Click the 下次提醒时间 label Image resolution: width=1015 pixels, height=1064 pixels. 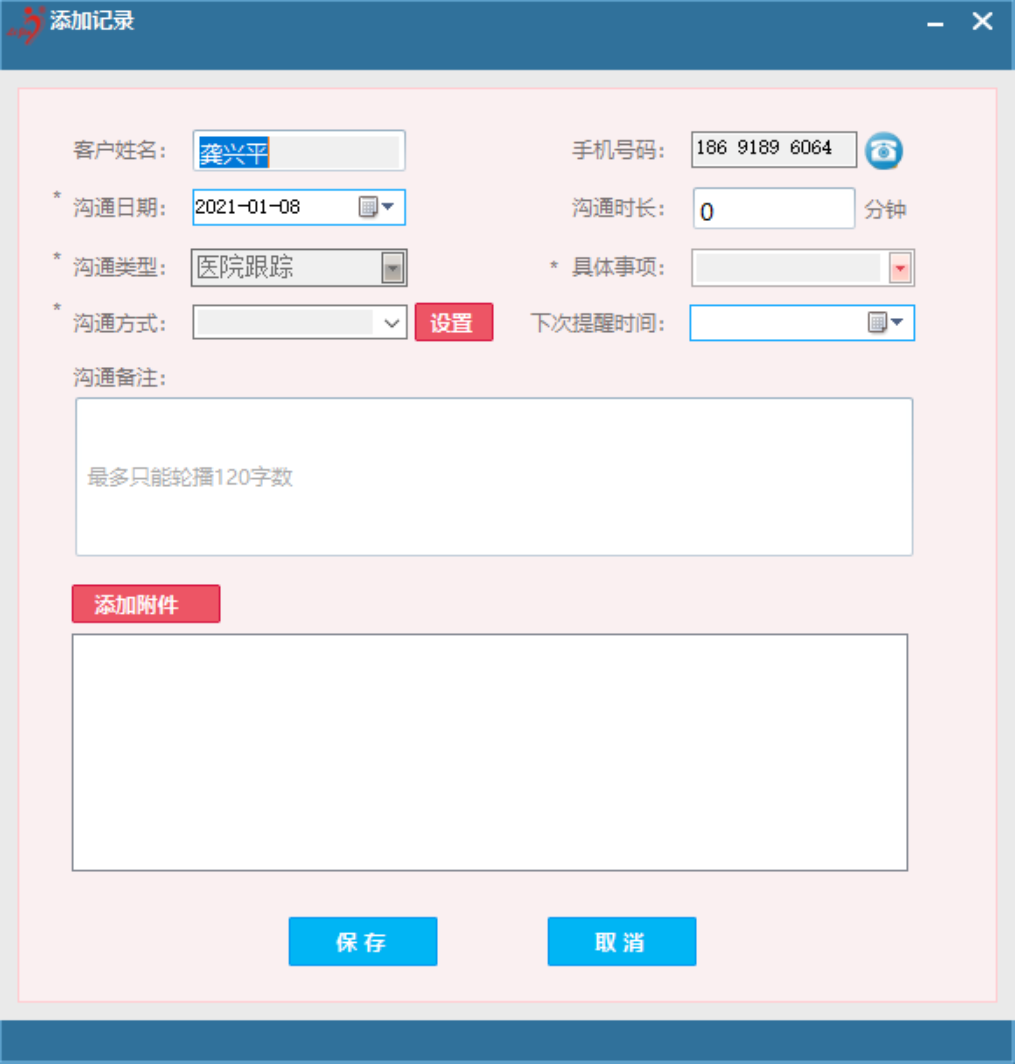point(597,323)
